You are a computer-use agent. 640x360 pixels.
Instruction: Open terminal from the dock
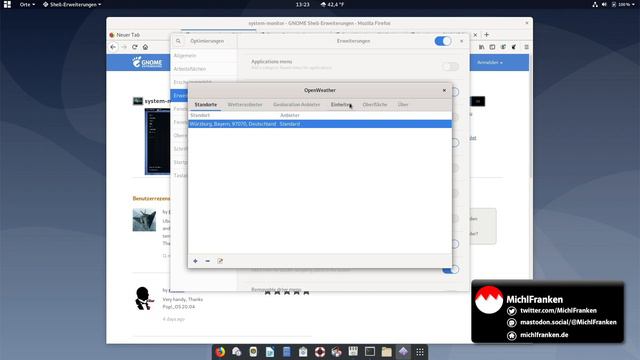[x=370, y=351]
